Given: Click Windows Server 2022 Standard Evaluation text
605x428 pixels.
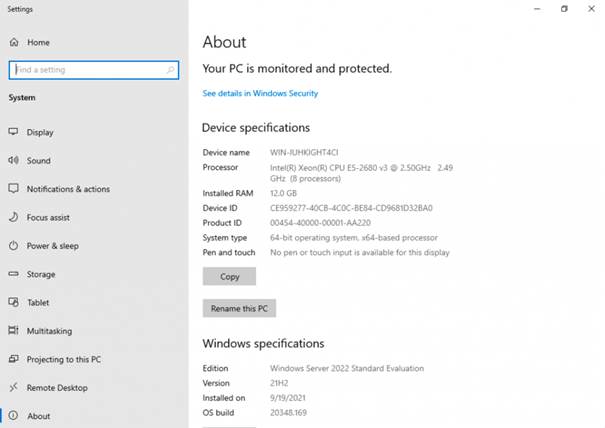Looking at the screenshot, I should [x=347, y=368].
